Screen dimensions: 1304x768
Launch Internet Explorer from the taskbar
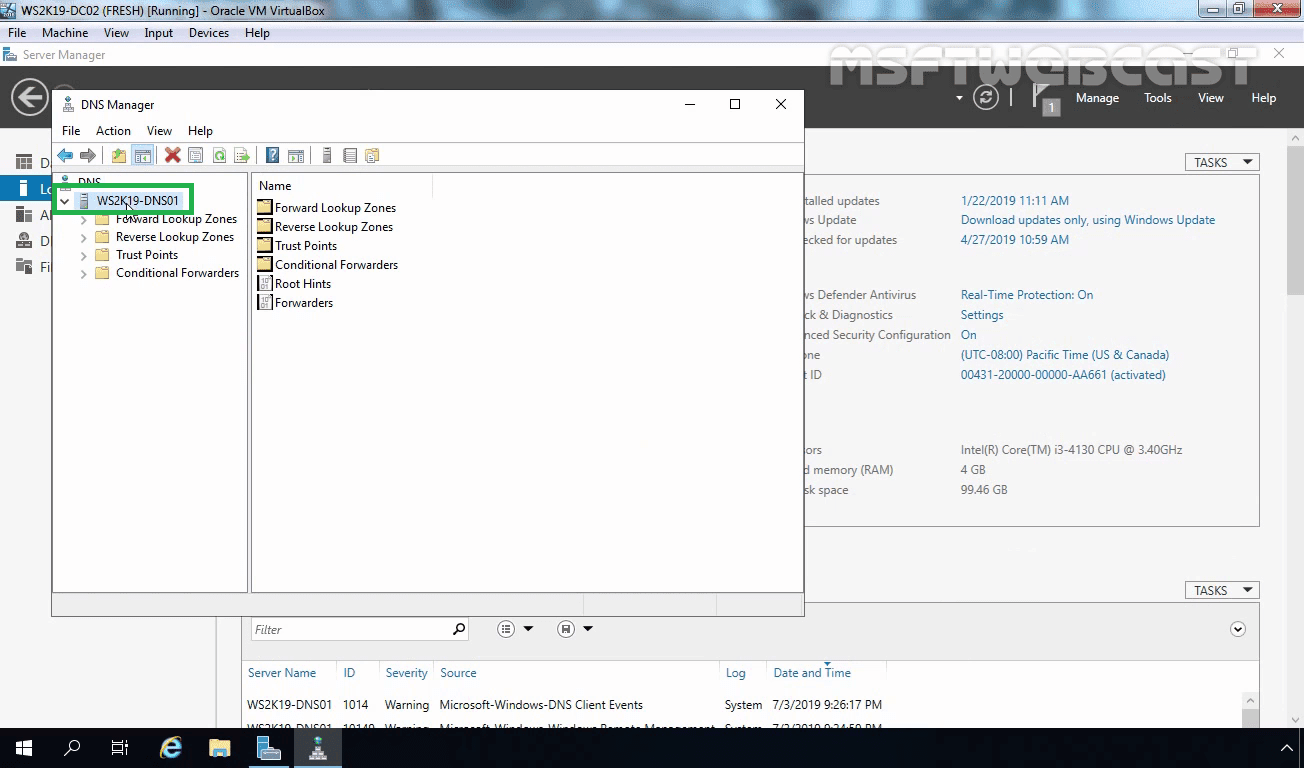(x=171, y=748)
